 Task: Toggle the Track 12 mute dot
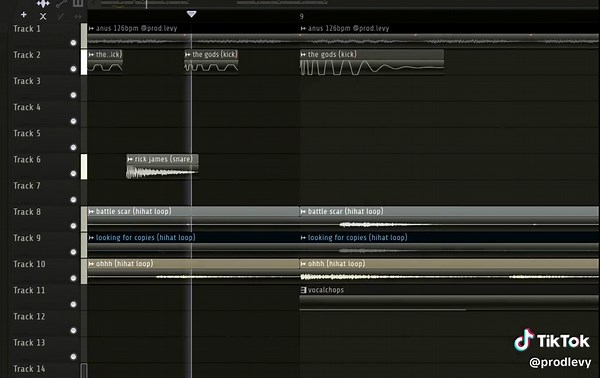73,331
